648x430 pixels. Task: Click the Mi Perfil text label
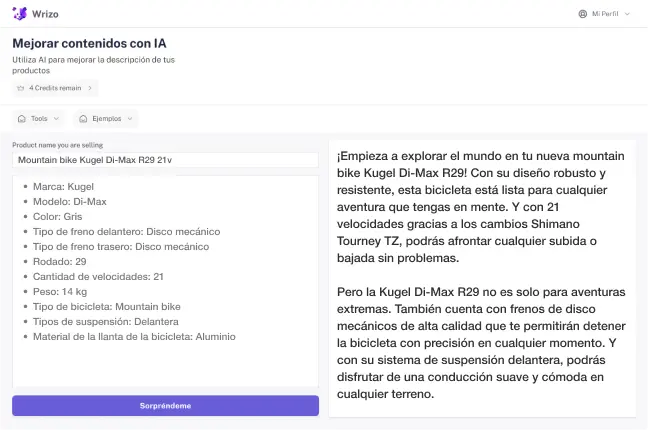point(606,14)
